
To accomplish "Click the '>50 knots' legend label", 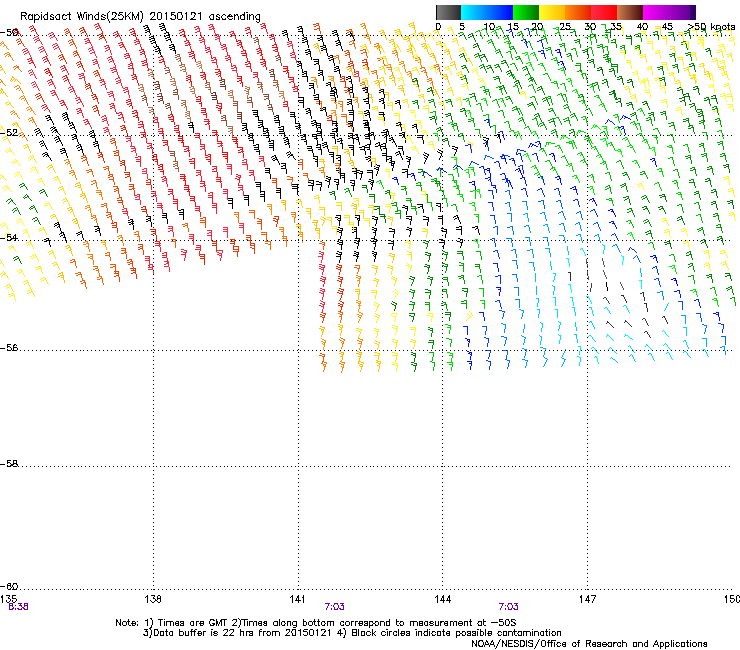I will point(712,27).
